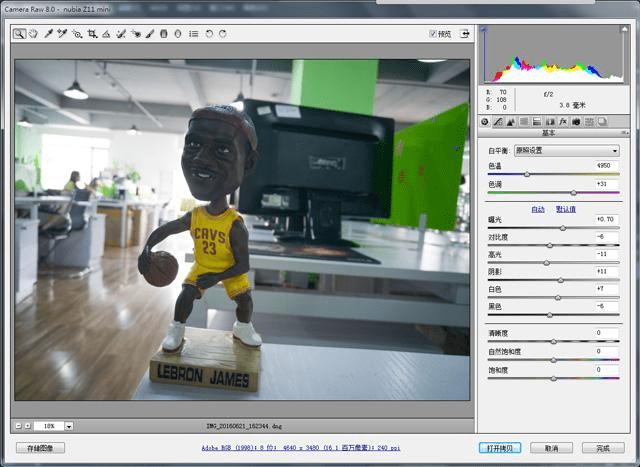
Task: Click the 曝光 exposure slider handle
Action: pos(563,228)
